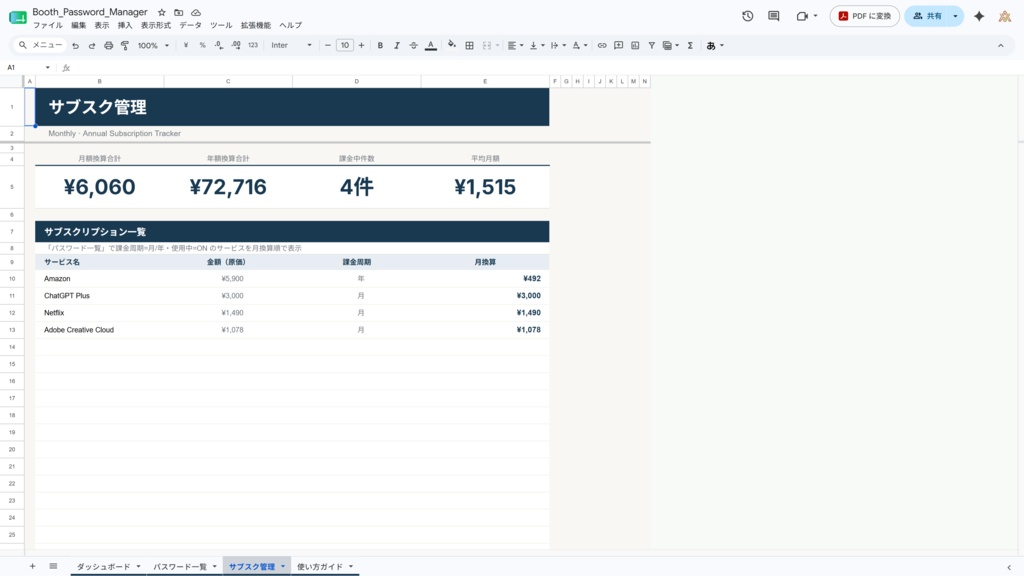Open version history clock icon
1024x576 pixels.
748,16
